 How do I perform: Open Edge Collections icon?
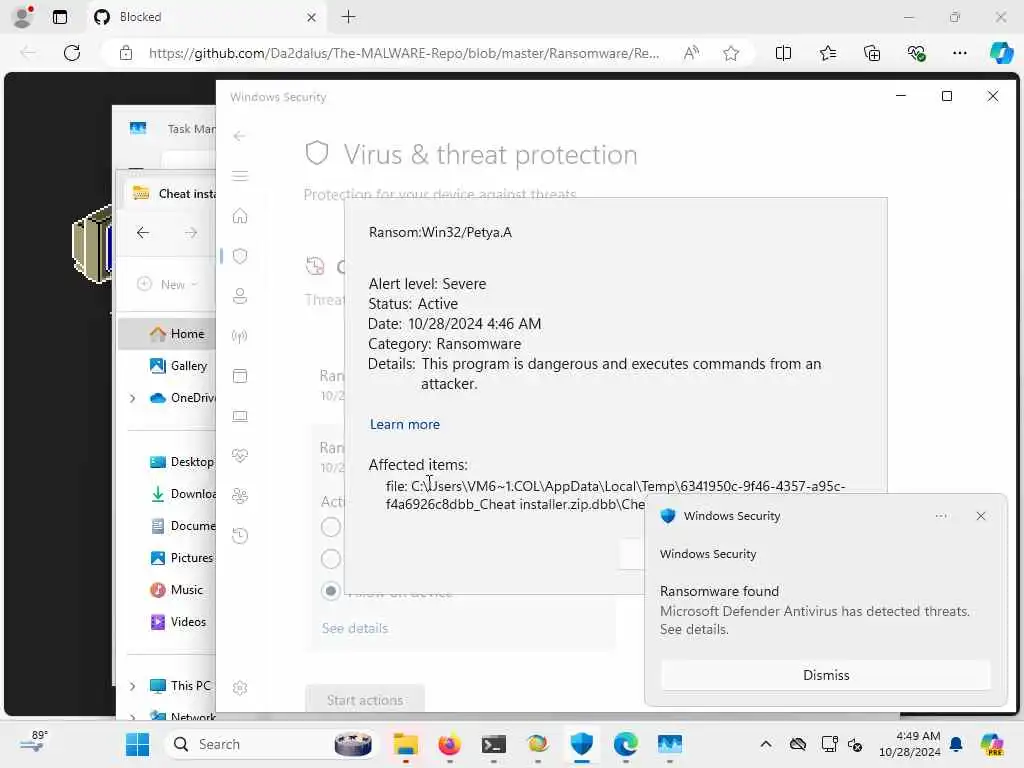click(x=872, y=53)
